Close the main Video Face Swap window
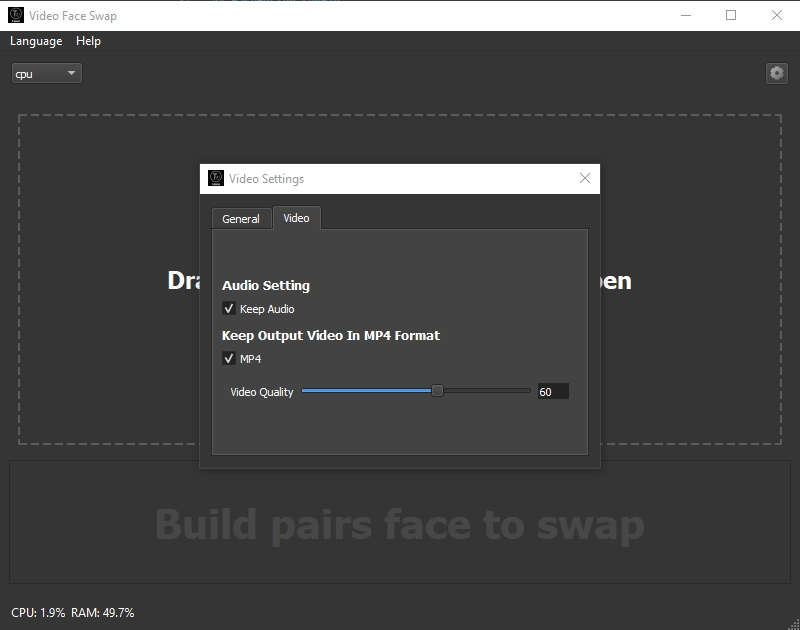800x630 pixels. point(777,15)
